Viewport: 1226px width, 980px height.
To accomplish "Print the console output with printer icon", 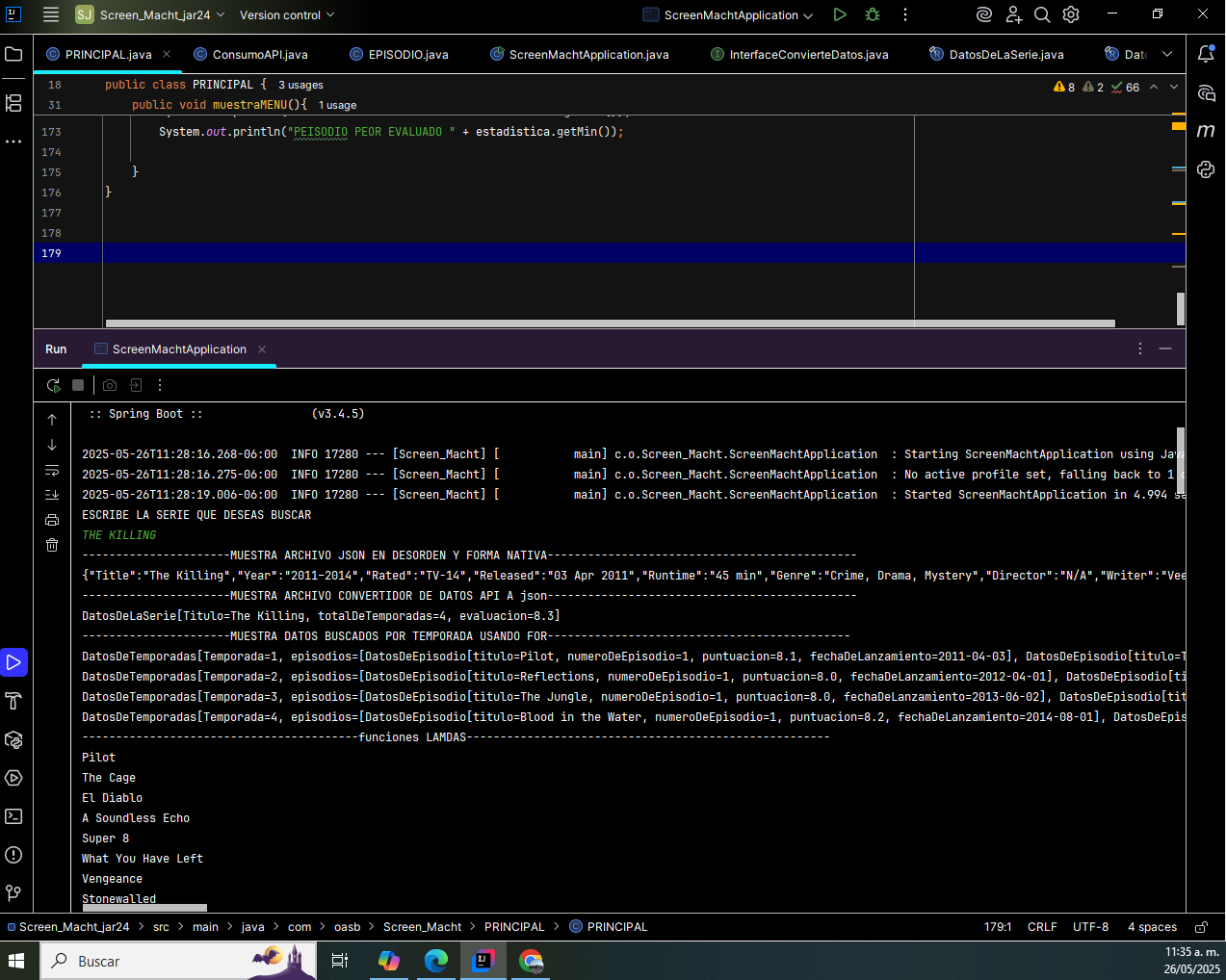I will coord(52,520).
